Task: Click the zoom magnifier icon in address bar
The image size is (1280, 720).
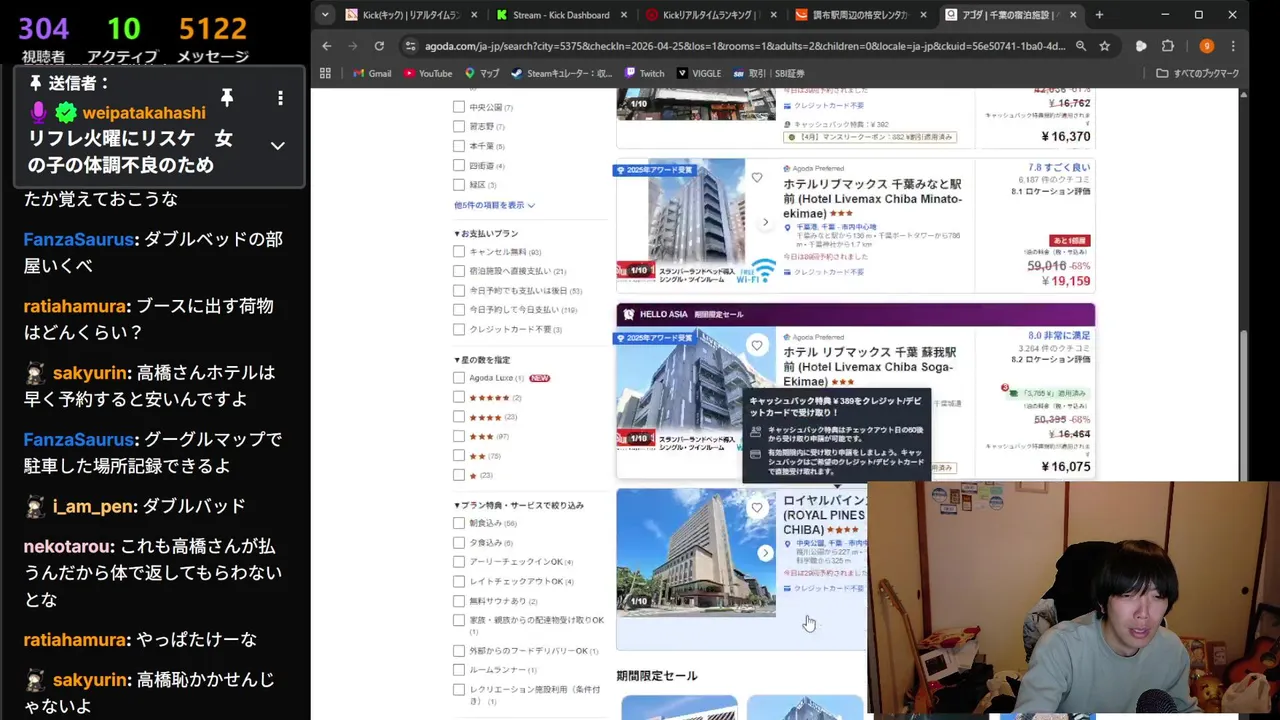Action: (x=1081, y=46)
